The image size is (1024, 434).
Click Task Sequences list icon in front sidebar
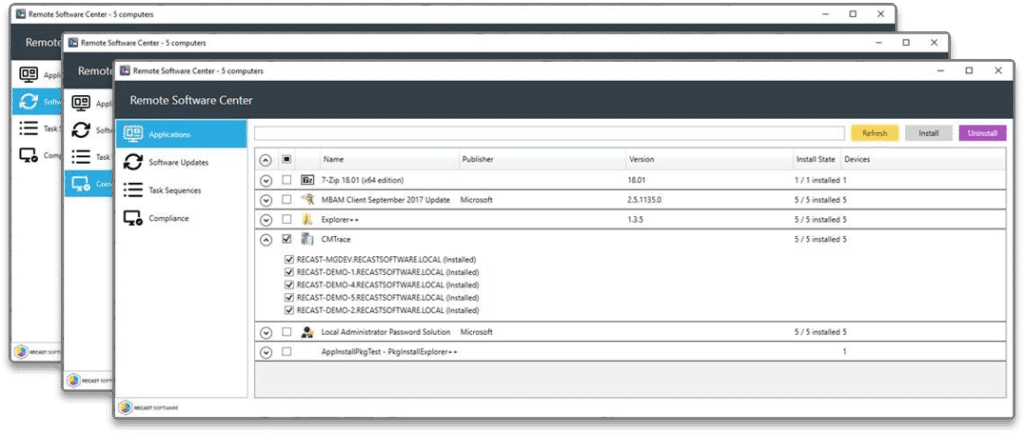133,190
